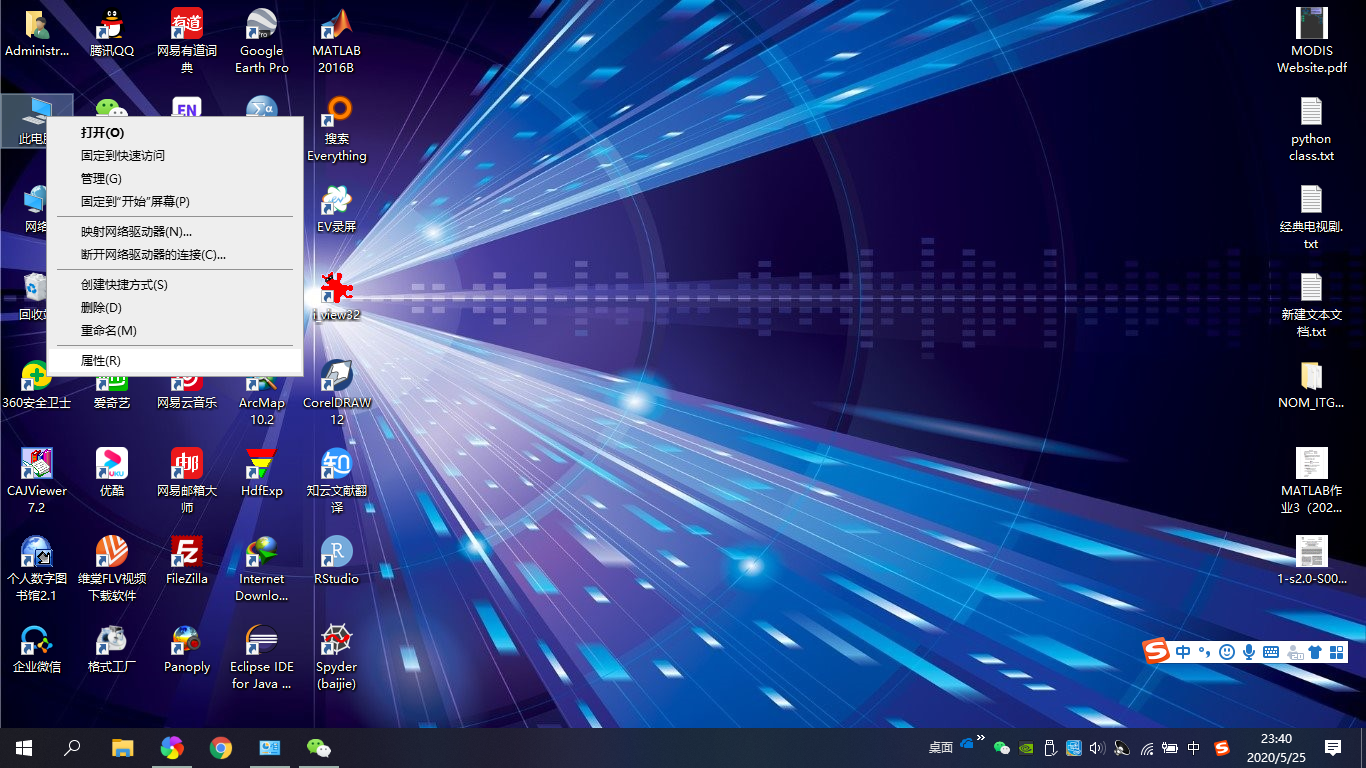Open volume control in system tray

[x=1097, y=748]
